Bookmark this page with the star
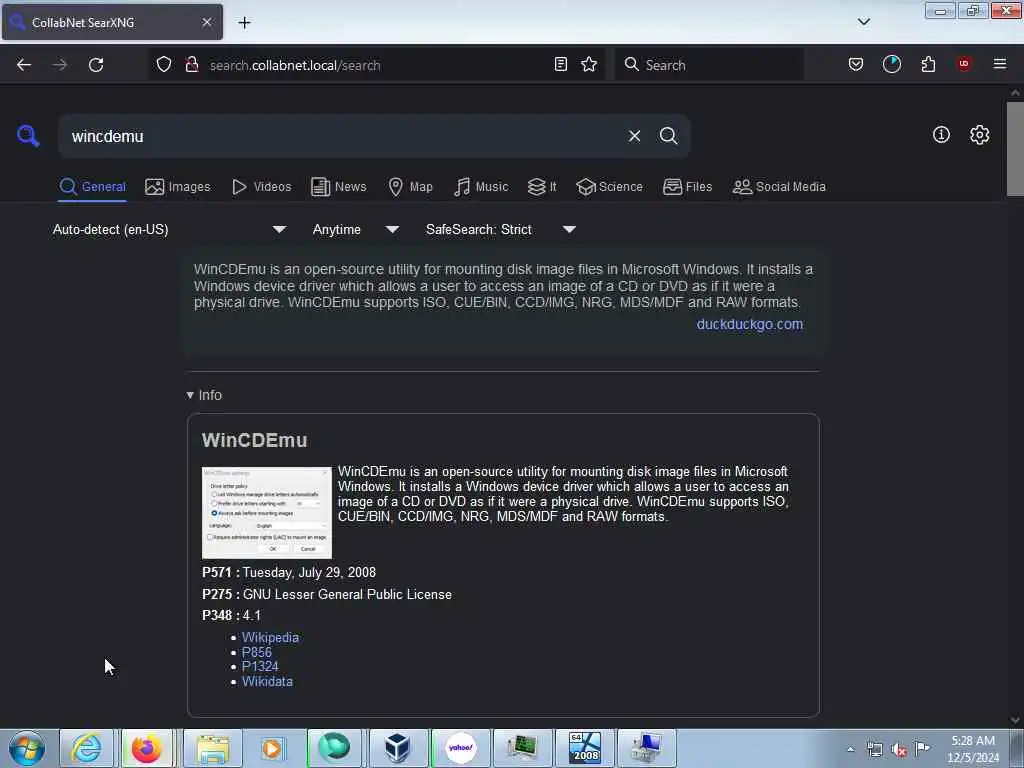The height and width of the screenshot is (768, 1024). (589, 64)
